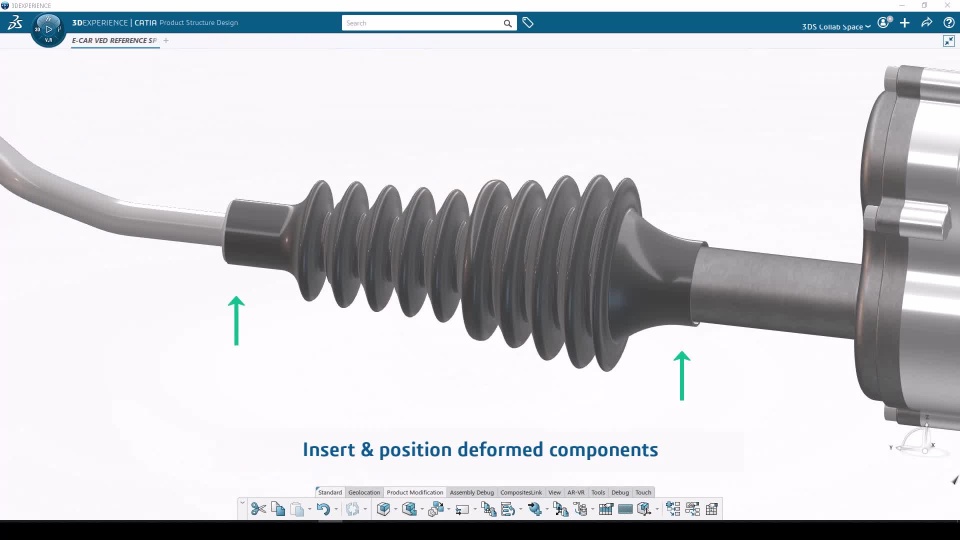
Task: Click the cube-with-overlay product icon
Action: [409, 509]
